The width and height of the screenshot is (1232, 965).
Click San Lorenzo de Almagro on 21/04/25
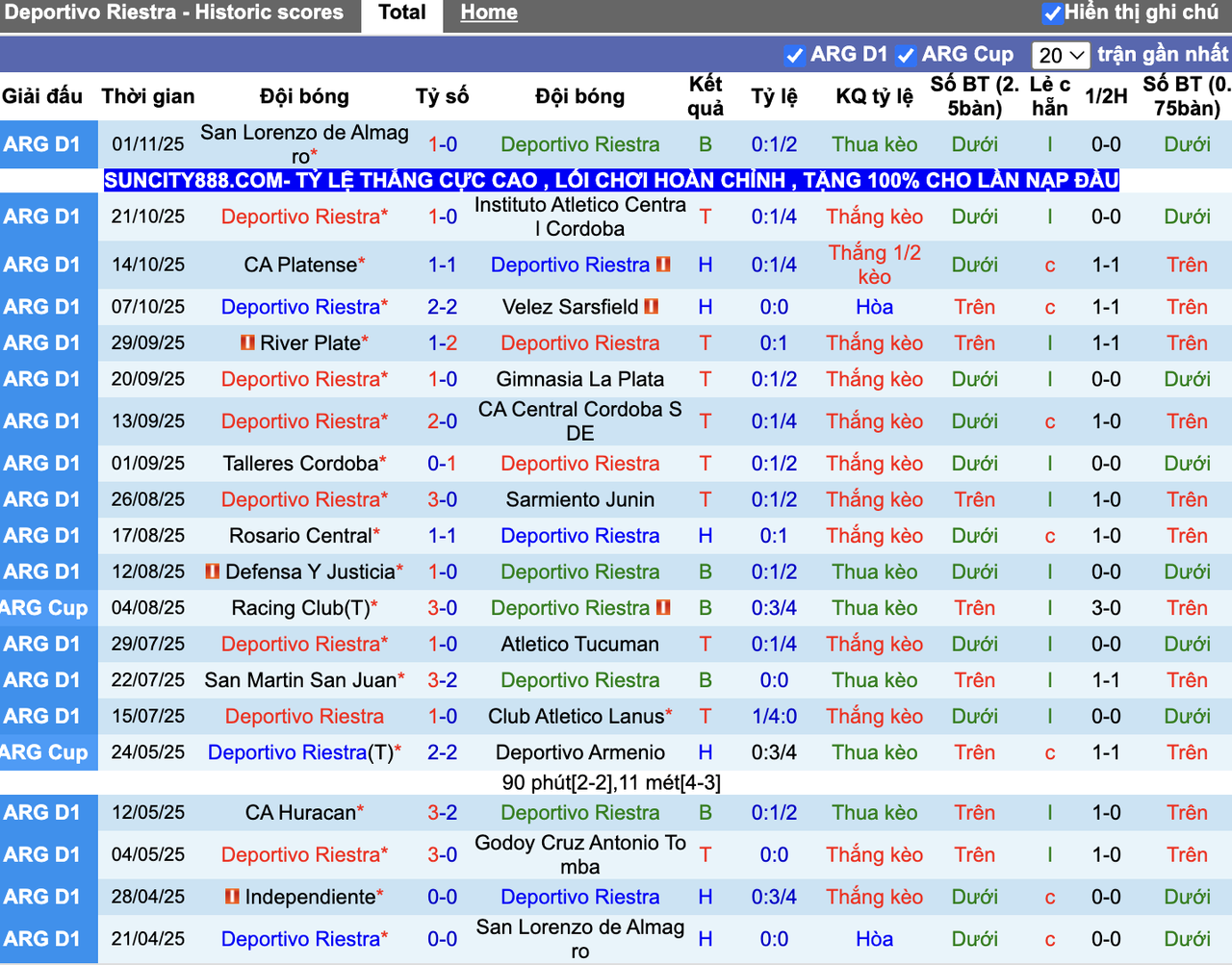click(580, 939)
